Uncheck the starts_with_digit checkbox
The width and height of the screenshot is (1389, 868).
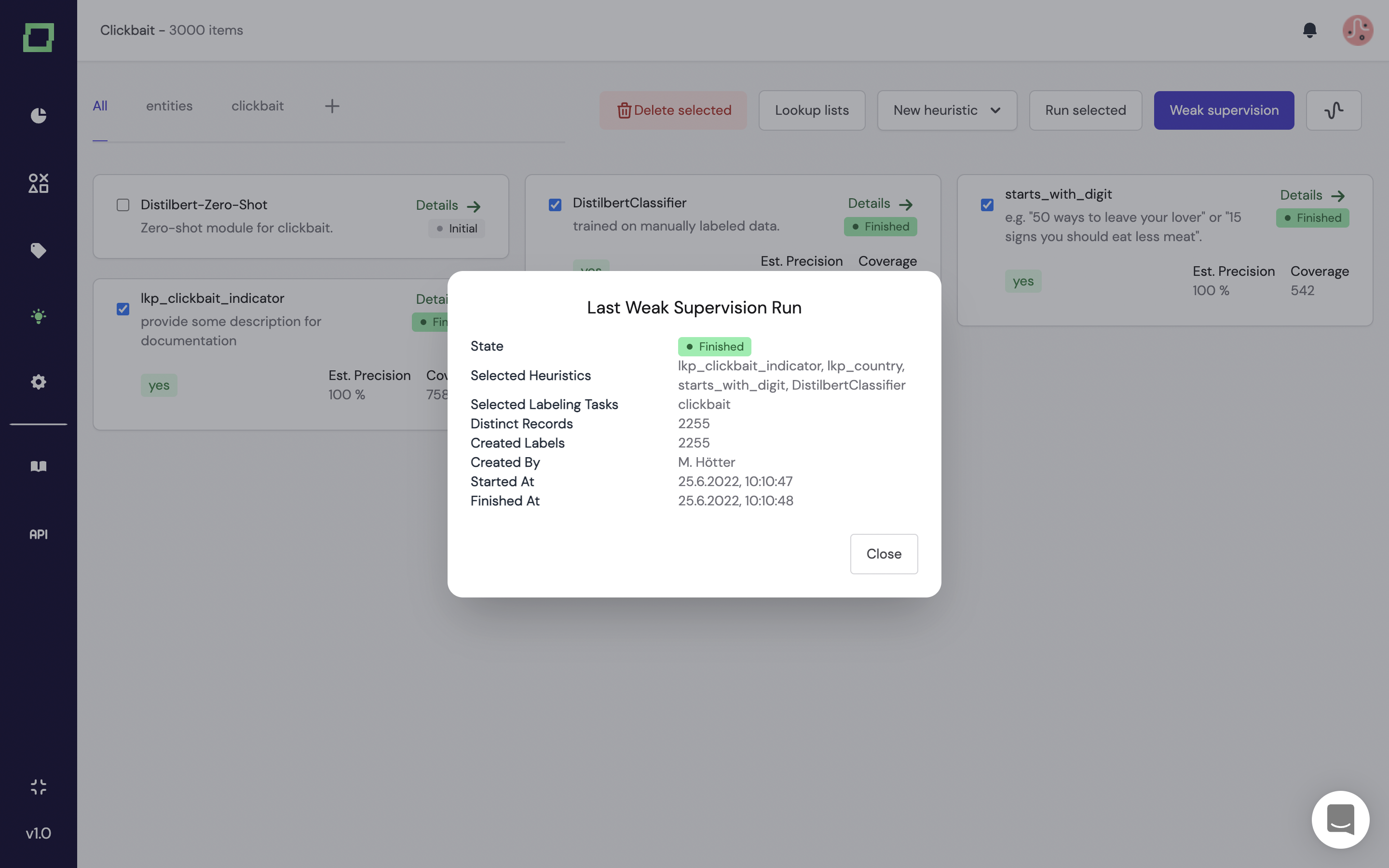pyautogui.click(x=987, y=205)
